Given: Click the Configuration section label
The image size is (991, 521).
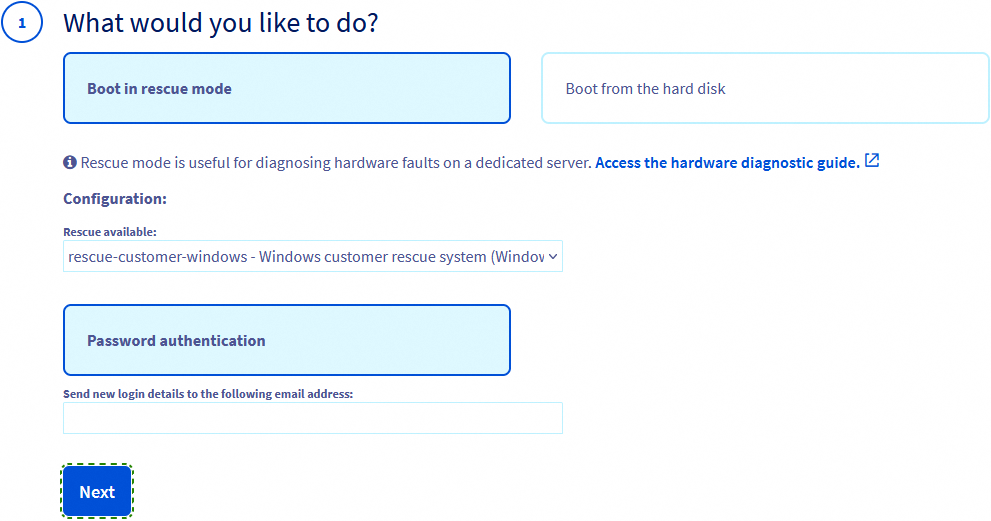Looking at the screenshot, I should pos(115,199).
